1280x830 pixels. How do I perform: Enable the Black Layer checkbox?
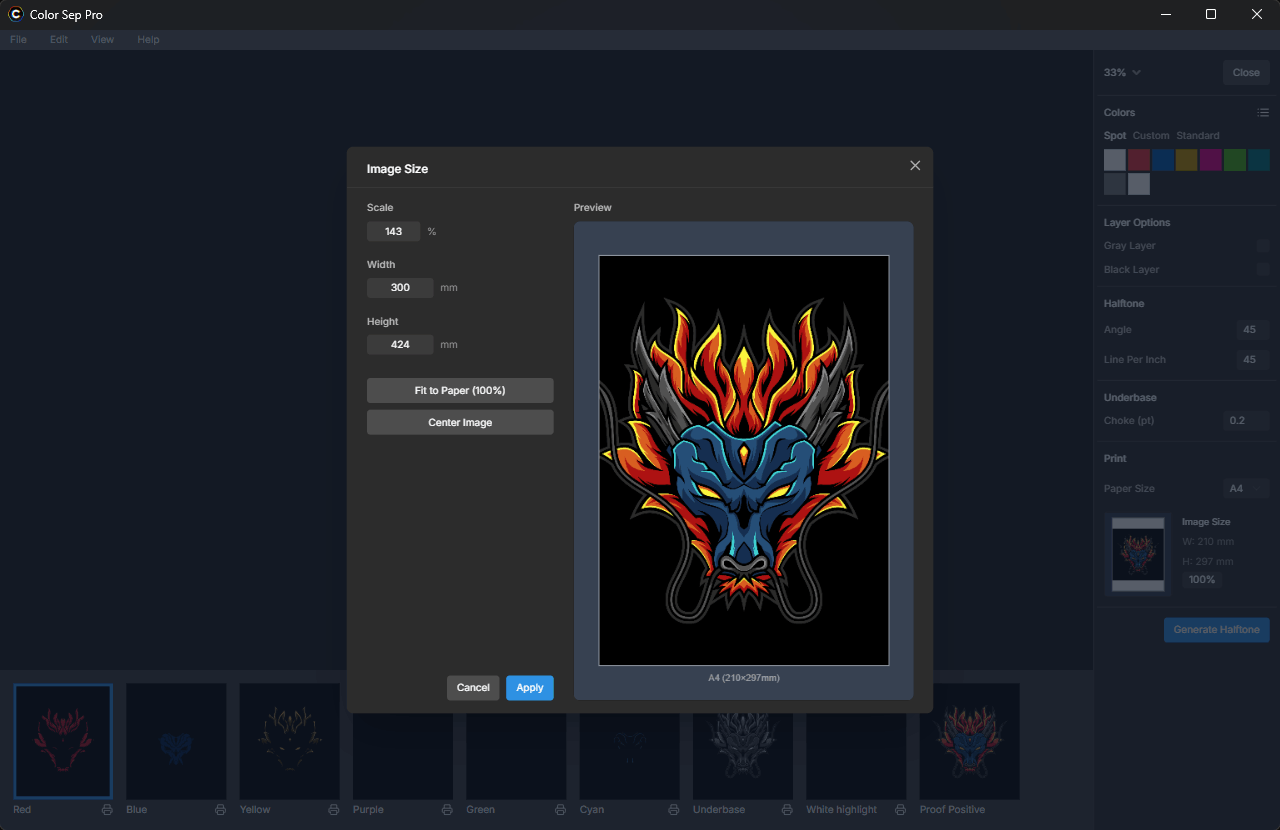pos(1263,270)
